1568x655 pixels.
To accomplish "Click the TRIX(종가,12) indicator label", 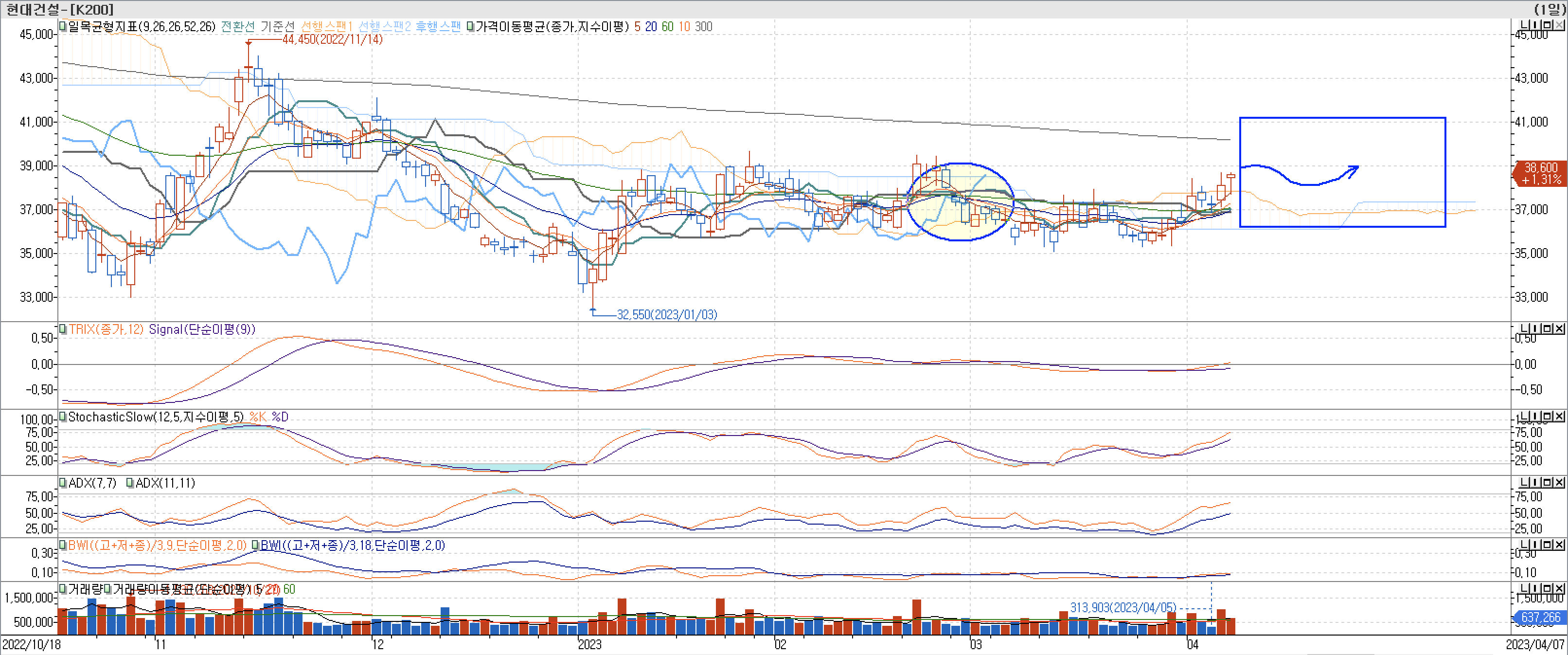I will pyautogui.click(x=106, y=329).
